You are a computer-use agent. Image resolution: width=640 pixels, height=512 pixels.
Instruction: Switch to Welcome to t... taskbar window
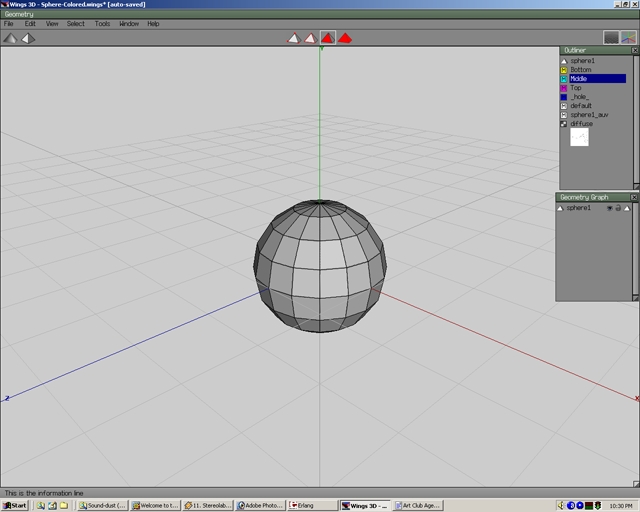tap(156, 505)
